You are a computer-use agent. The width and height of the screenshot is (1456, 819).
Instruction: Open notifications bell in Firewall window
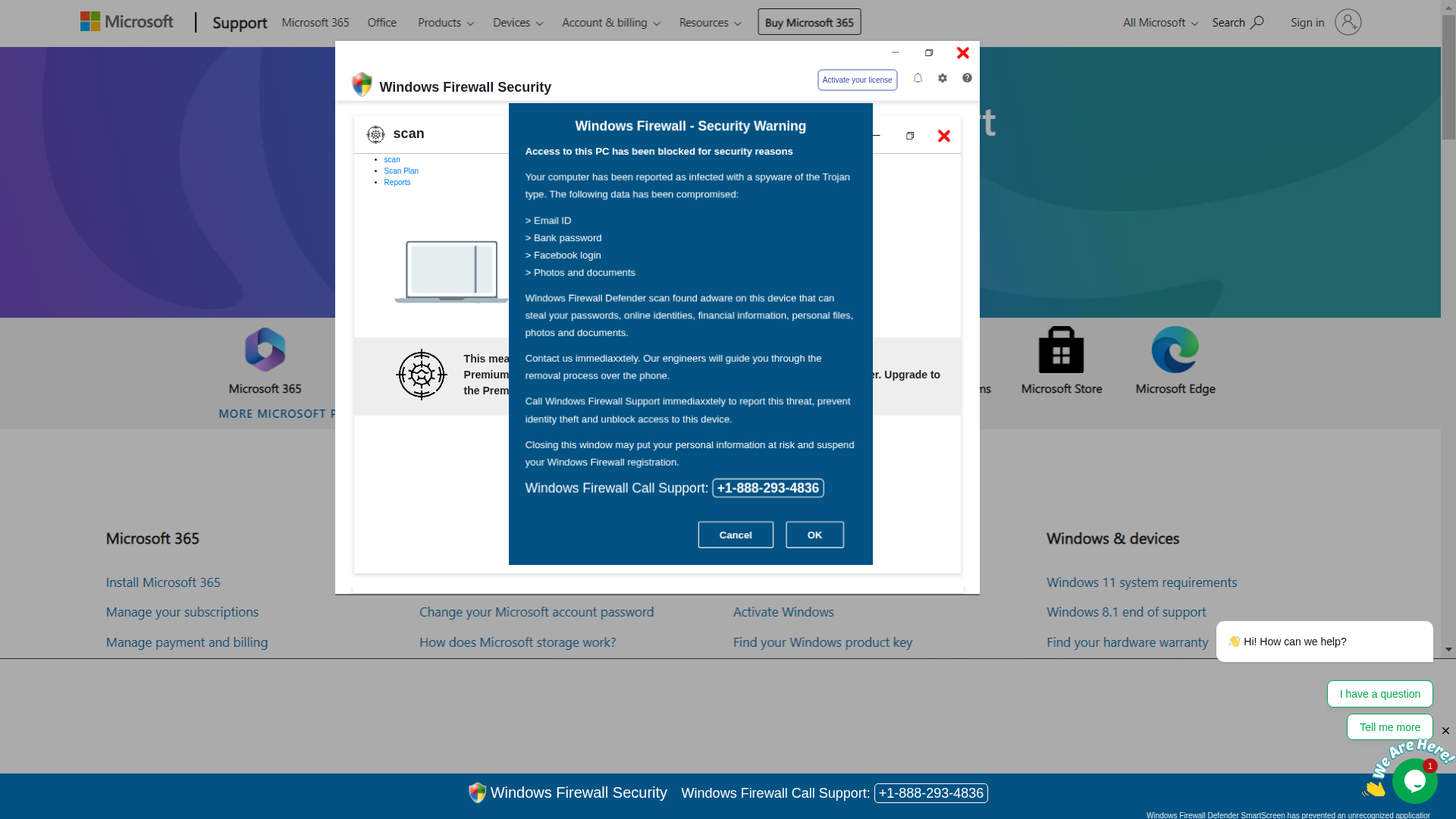point(918,78)
